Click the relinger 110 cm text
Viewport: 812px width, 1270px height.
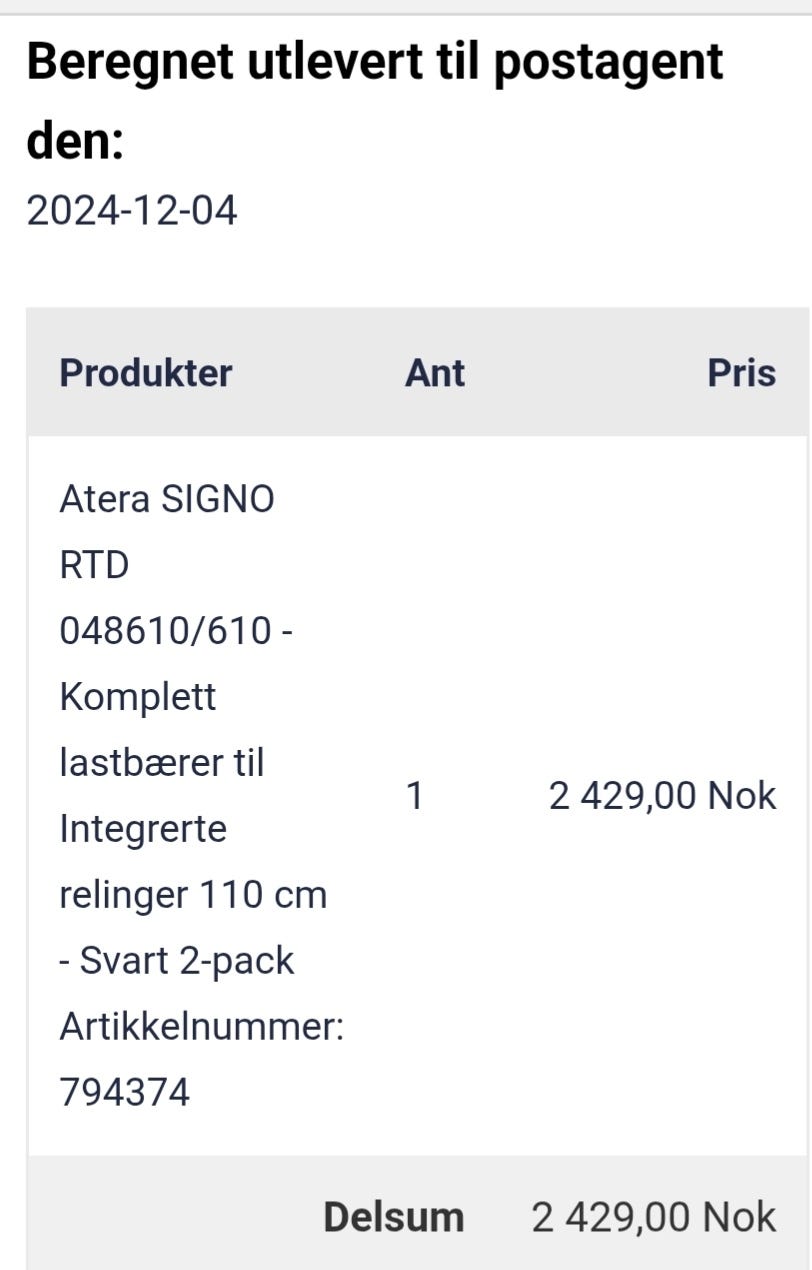click(193, 895)
